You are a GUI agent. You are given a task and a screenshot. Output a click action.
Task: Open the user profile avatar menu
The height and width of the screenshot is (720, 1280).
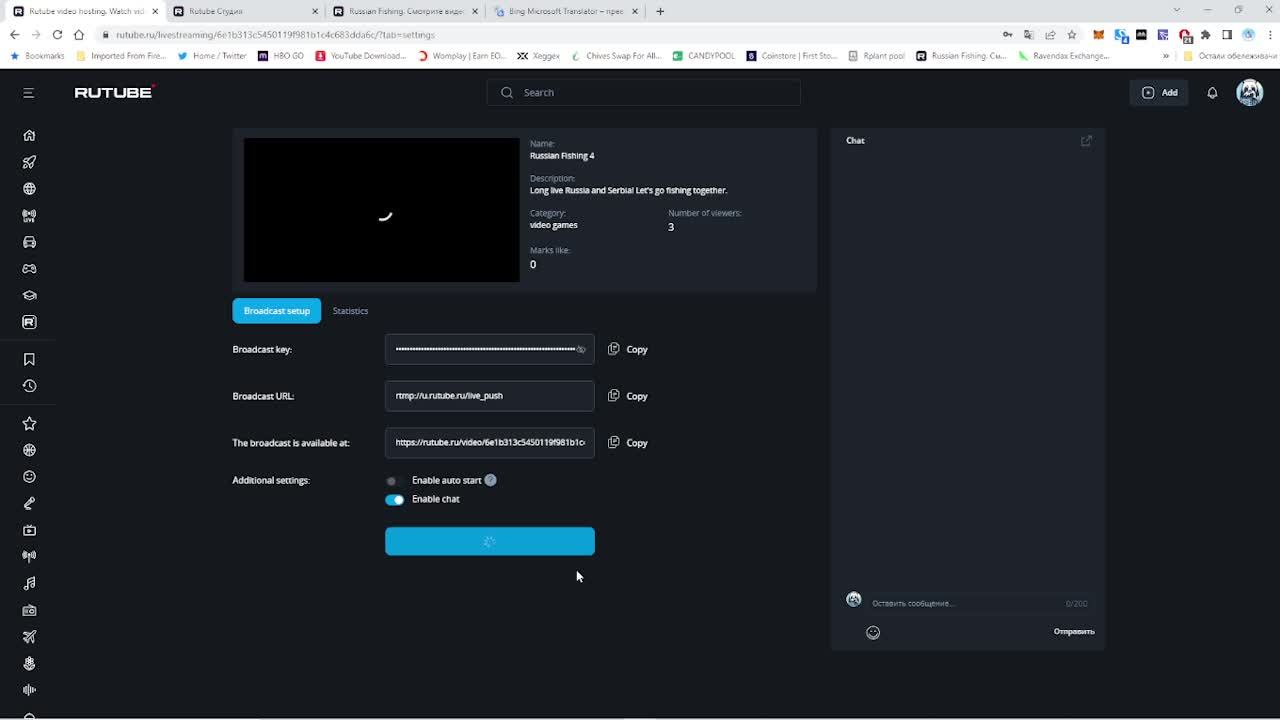(1249, 92)
